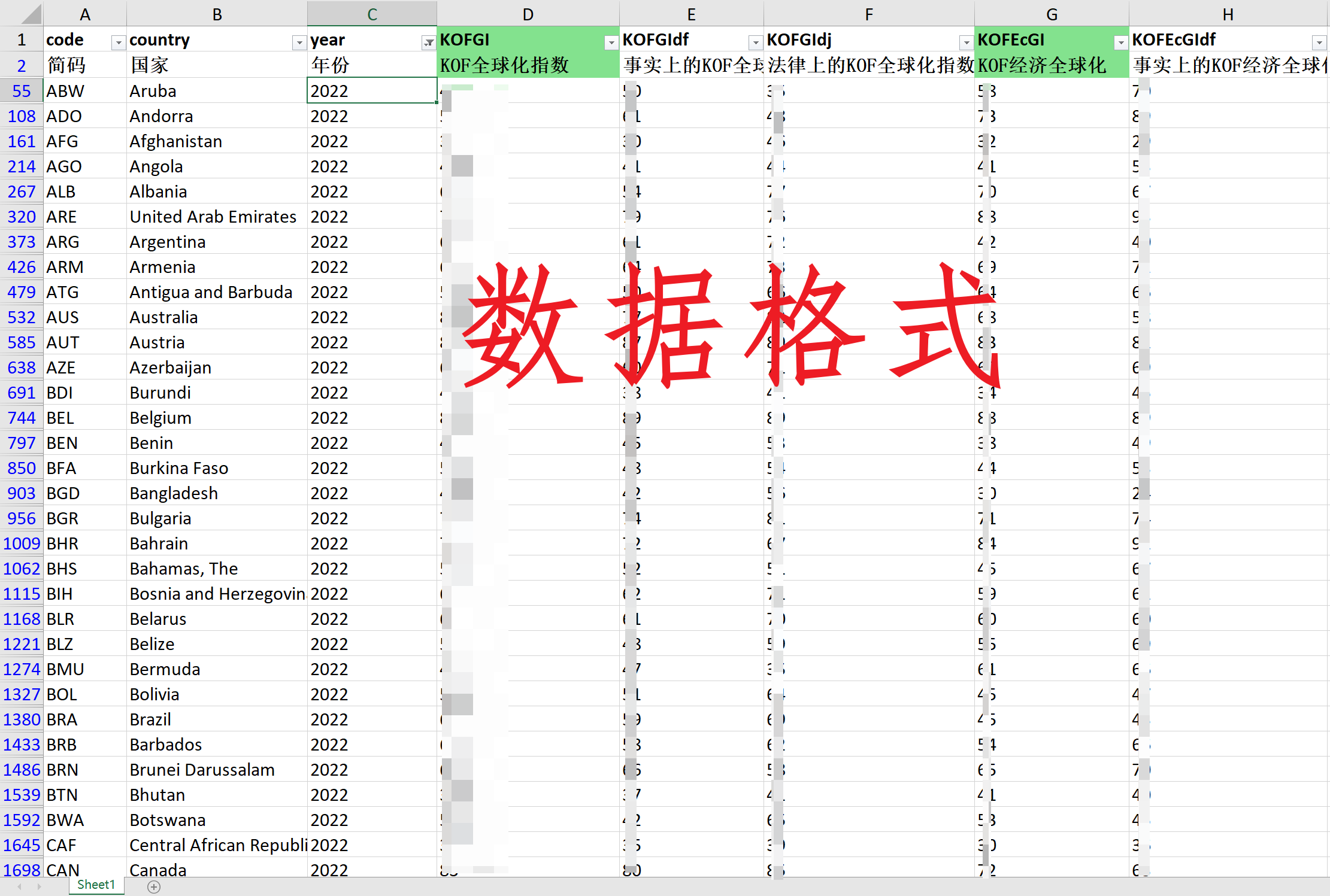The height and width of the screenshot is (896, 1330).
Task: Expand the country column filter arrow
Action: [x=299, y=42]
